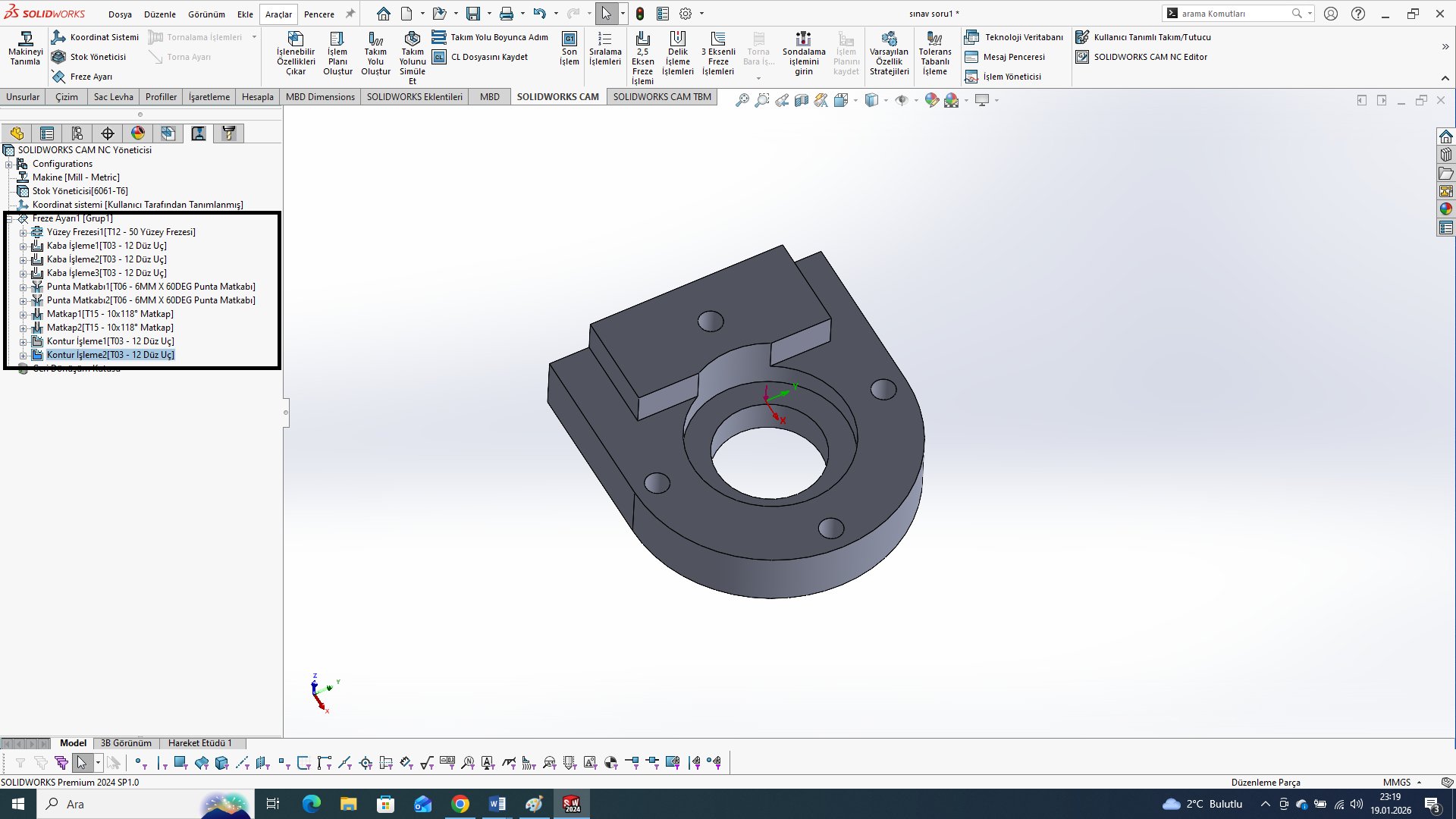Click the Stok Yöneticisi icon
1456x819 pixels.
coord(59,57)
